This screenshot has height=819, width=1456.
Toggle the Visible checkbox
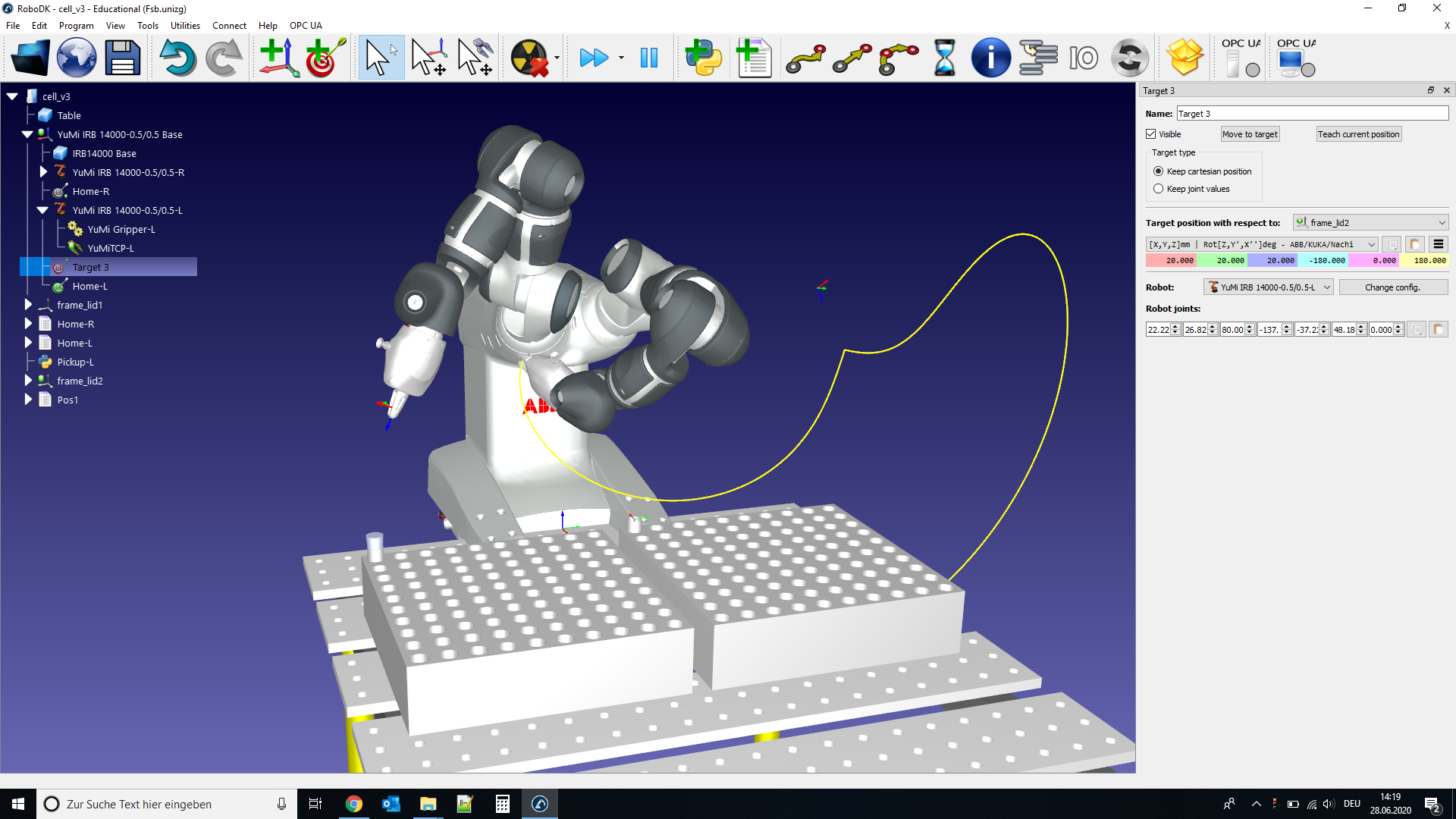click(x=1151, y=134)
